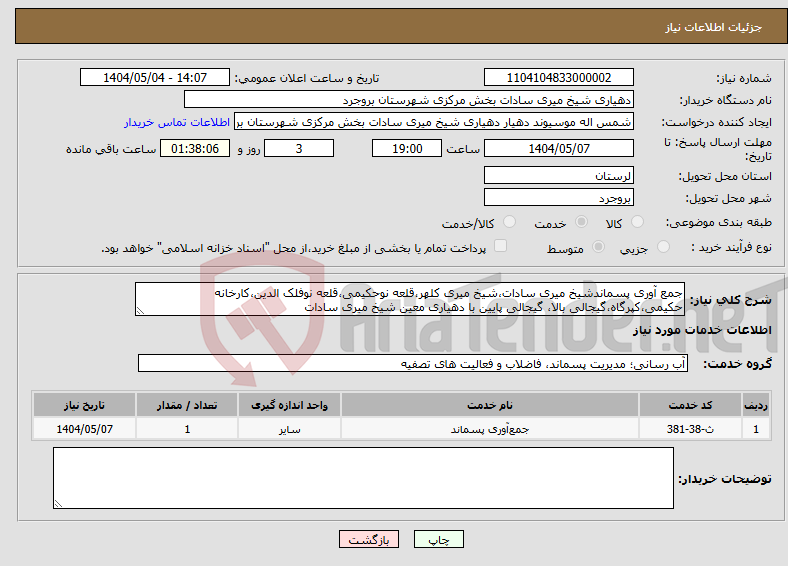This screenshot has height=566, width=788.
Task: Click the request creator field شمس اله موسیوند
Action: (434, 122)
